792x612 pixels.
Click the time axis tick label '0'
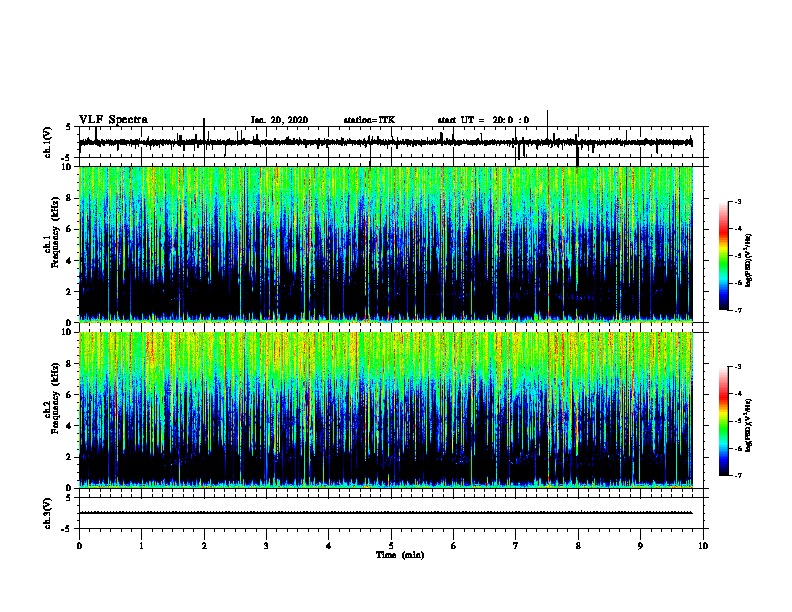pos(79,546)
